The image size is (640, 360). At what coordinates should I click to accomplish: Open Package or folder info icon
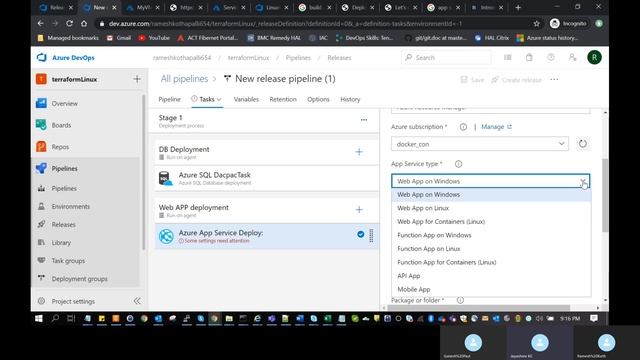click(x=460, y=300)
